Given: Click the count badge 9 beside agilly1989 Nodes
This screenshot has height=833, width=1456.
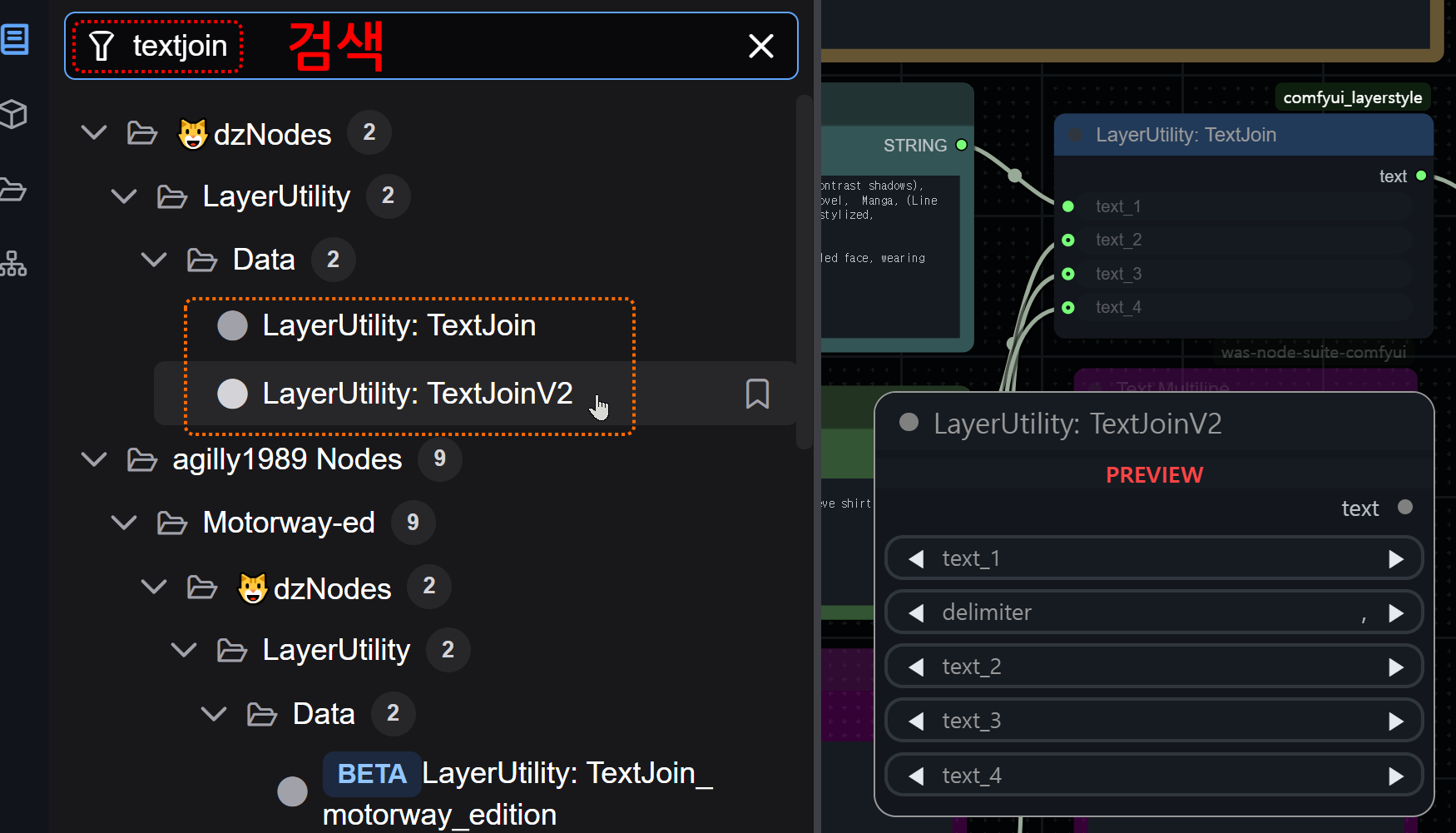Looking at the screenshot, I should pos(439,459).
